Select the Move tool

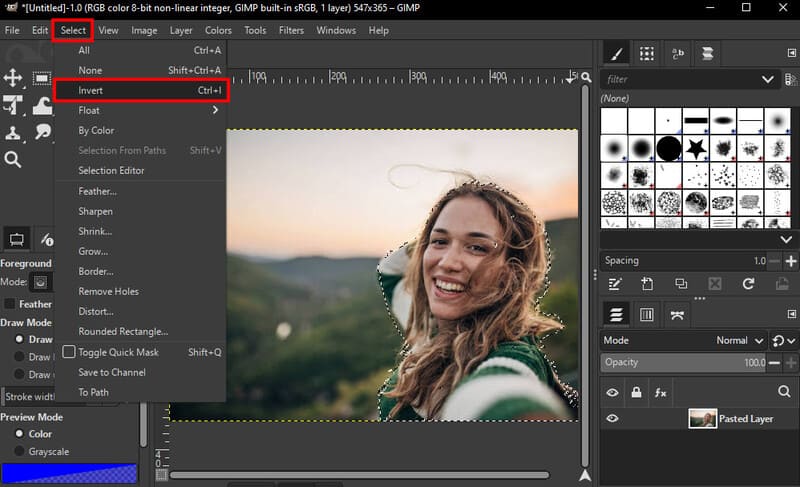pos(13,78)
